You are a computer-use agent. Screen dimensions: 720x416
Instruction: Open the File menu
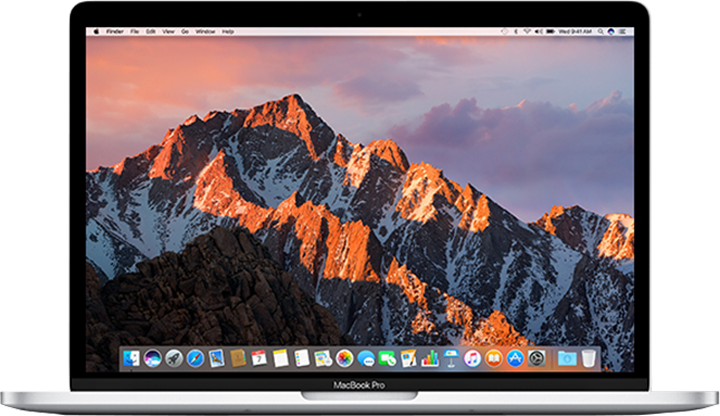[x=131, y=32]
